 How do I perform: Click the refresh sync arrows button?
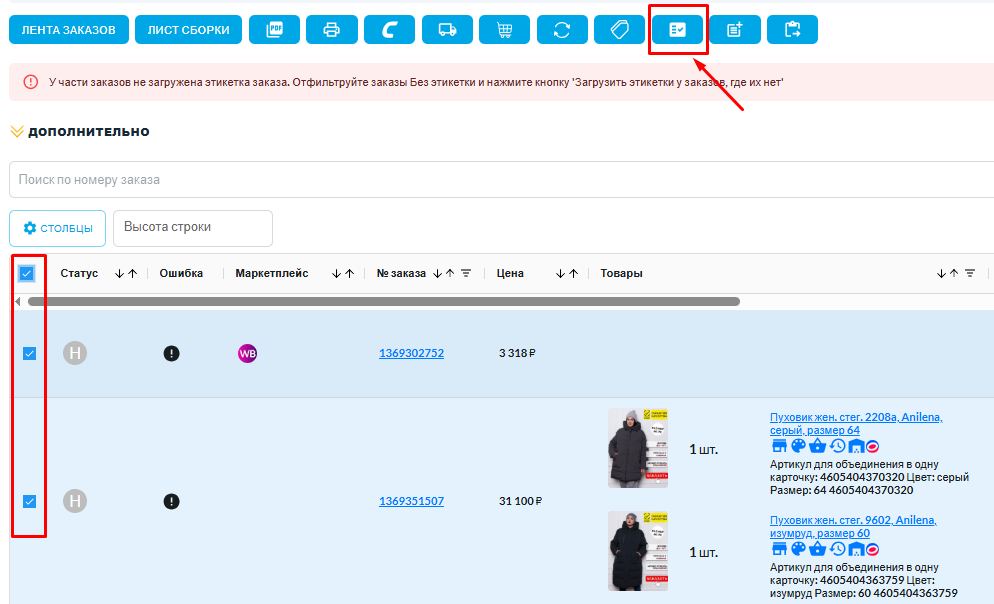tap(562, 30)
